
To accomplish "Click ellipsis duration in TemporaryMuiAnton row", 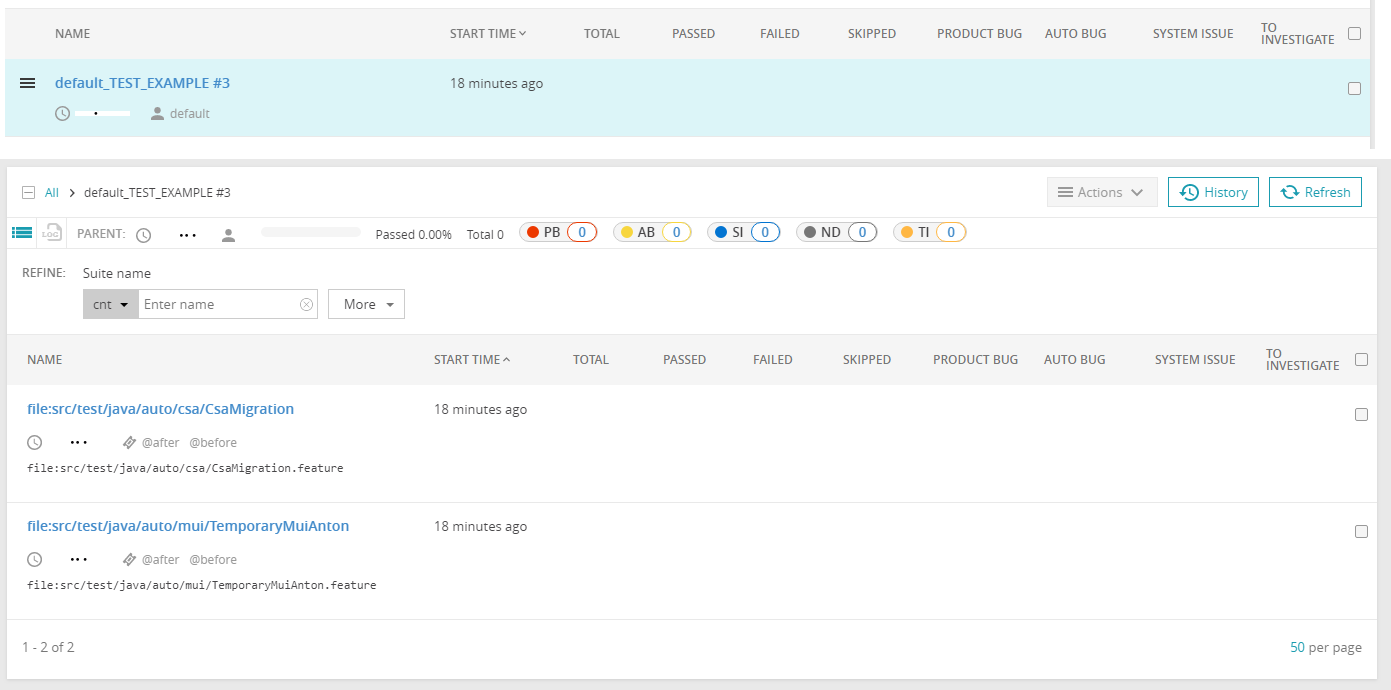I will (x=79, y=559).
